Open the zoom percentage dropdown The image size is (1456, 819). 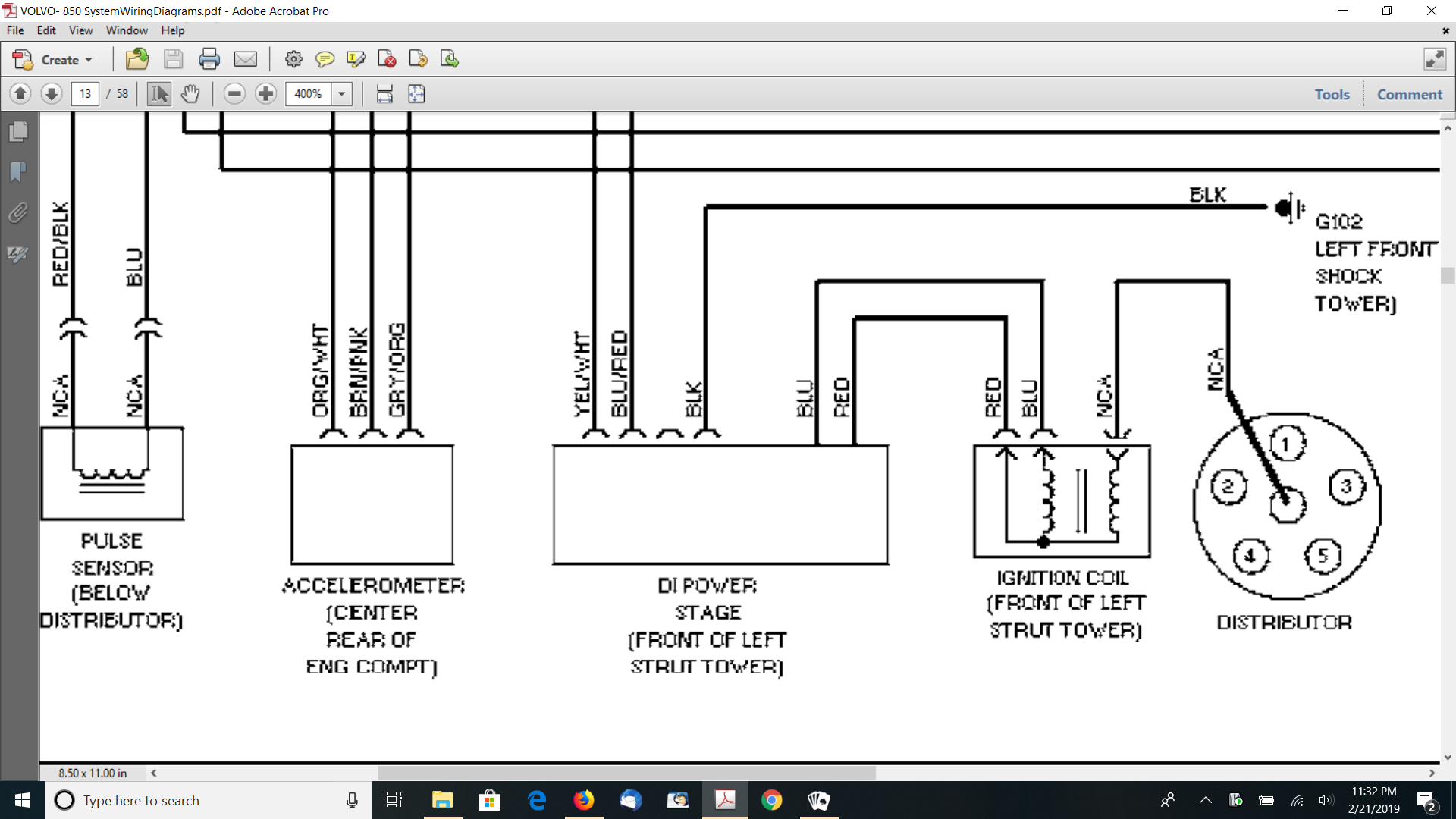point(342,93)
